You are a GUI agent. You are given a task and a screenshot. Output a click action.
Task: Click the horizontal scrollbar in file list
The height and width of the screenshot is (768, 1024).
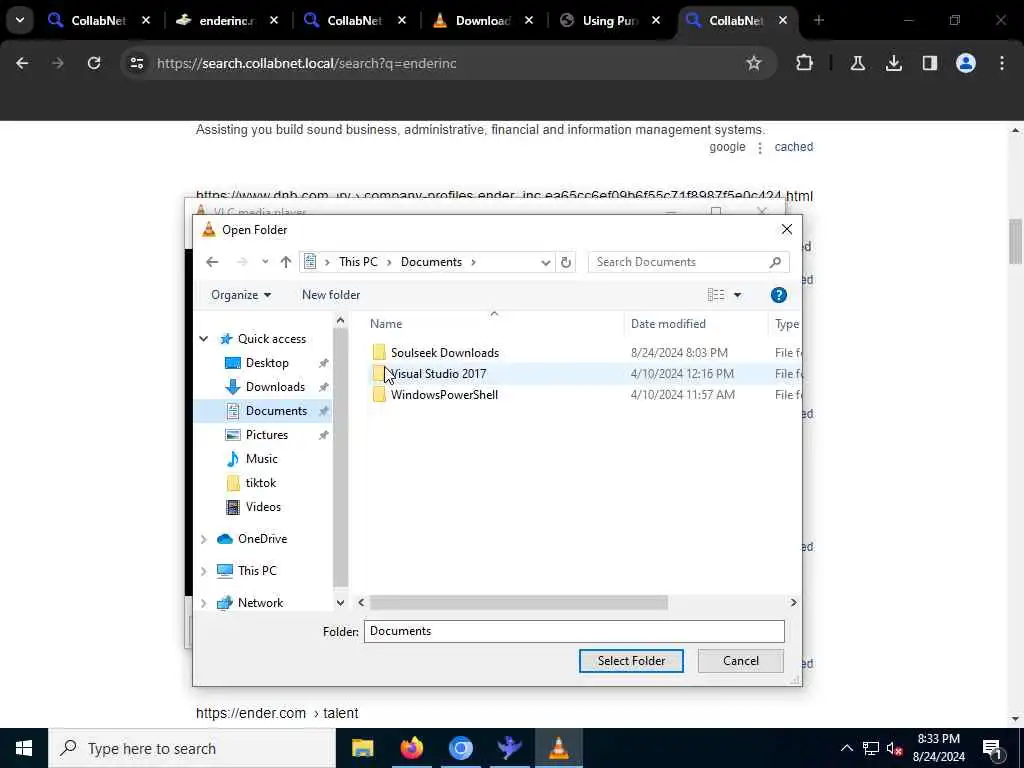point(519,603)
